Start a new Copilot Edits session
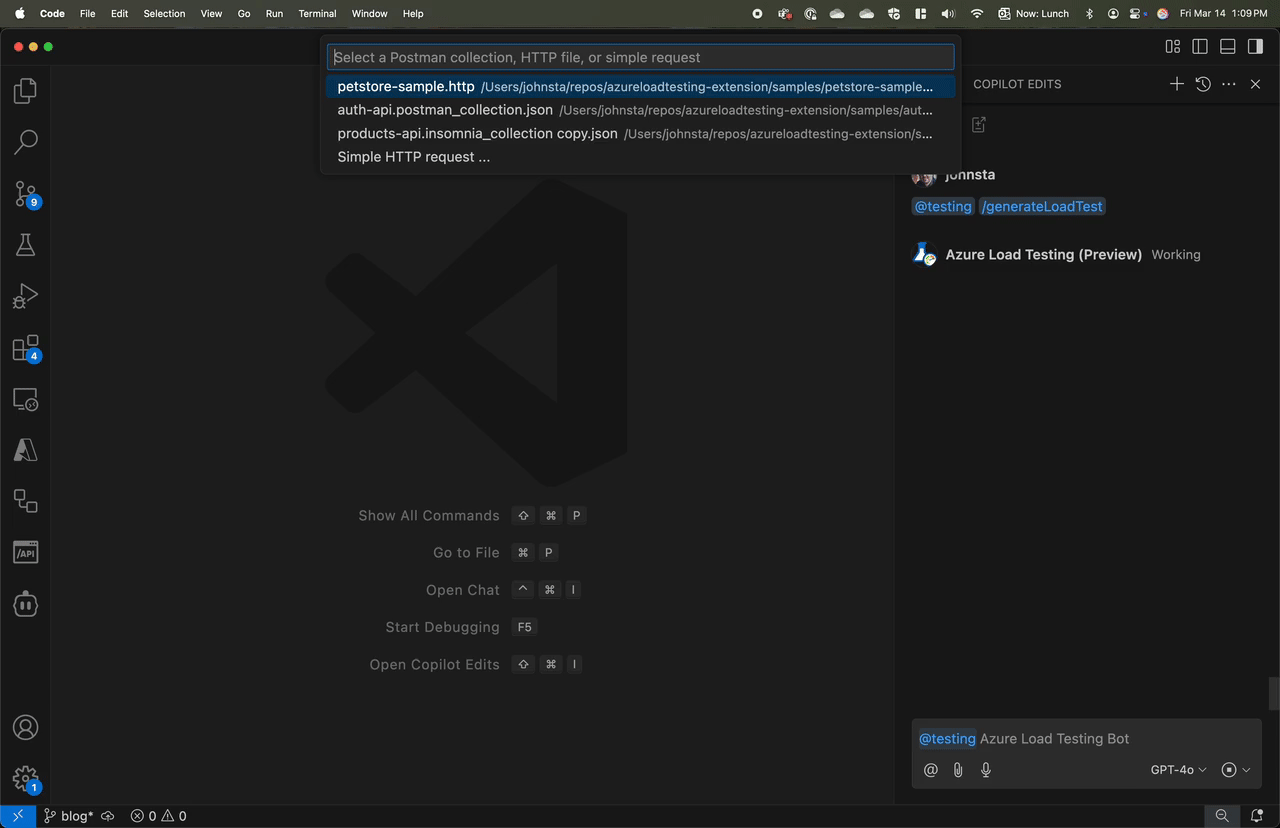Viewport: 1280px width, 828px height. tap(1177, 84)
